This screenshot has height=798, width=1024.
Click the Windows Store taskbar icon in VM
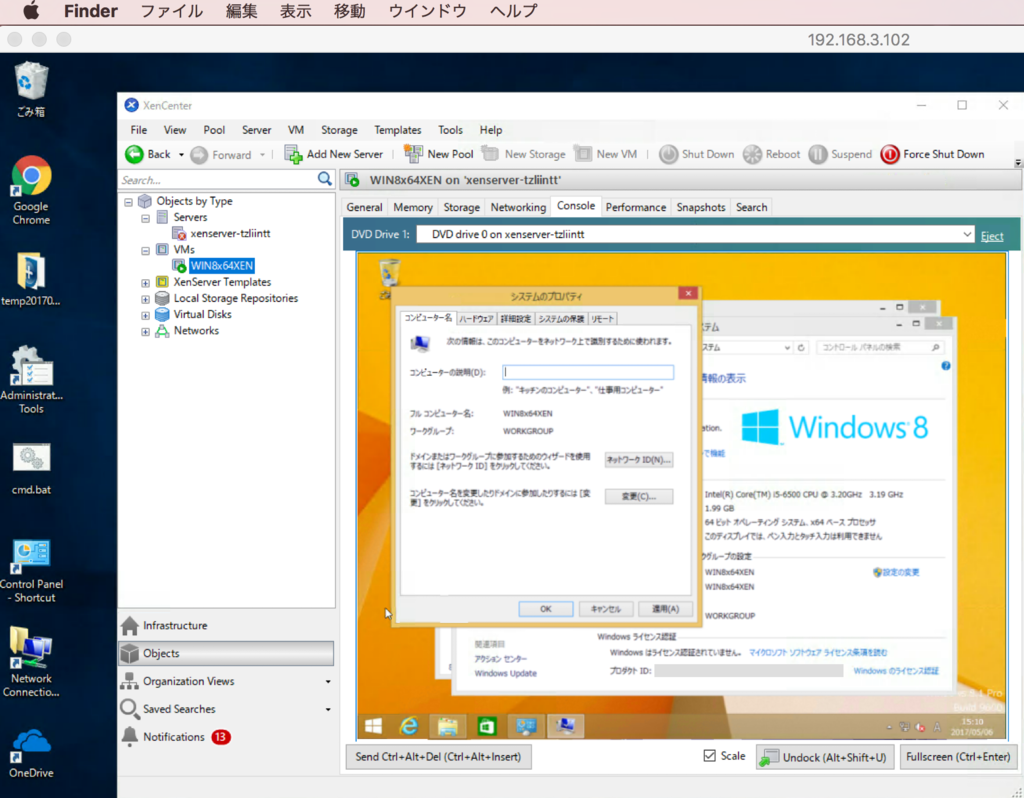487,726
